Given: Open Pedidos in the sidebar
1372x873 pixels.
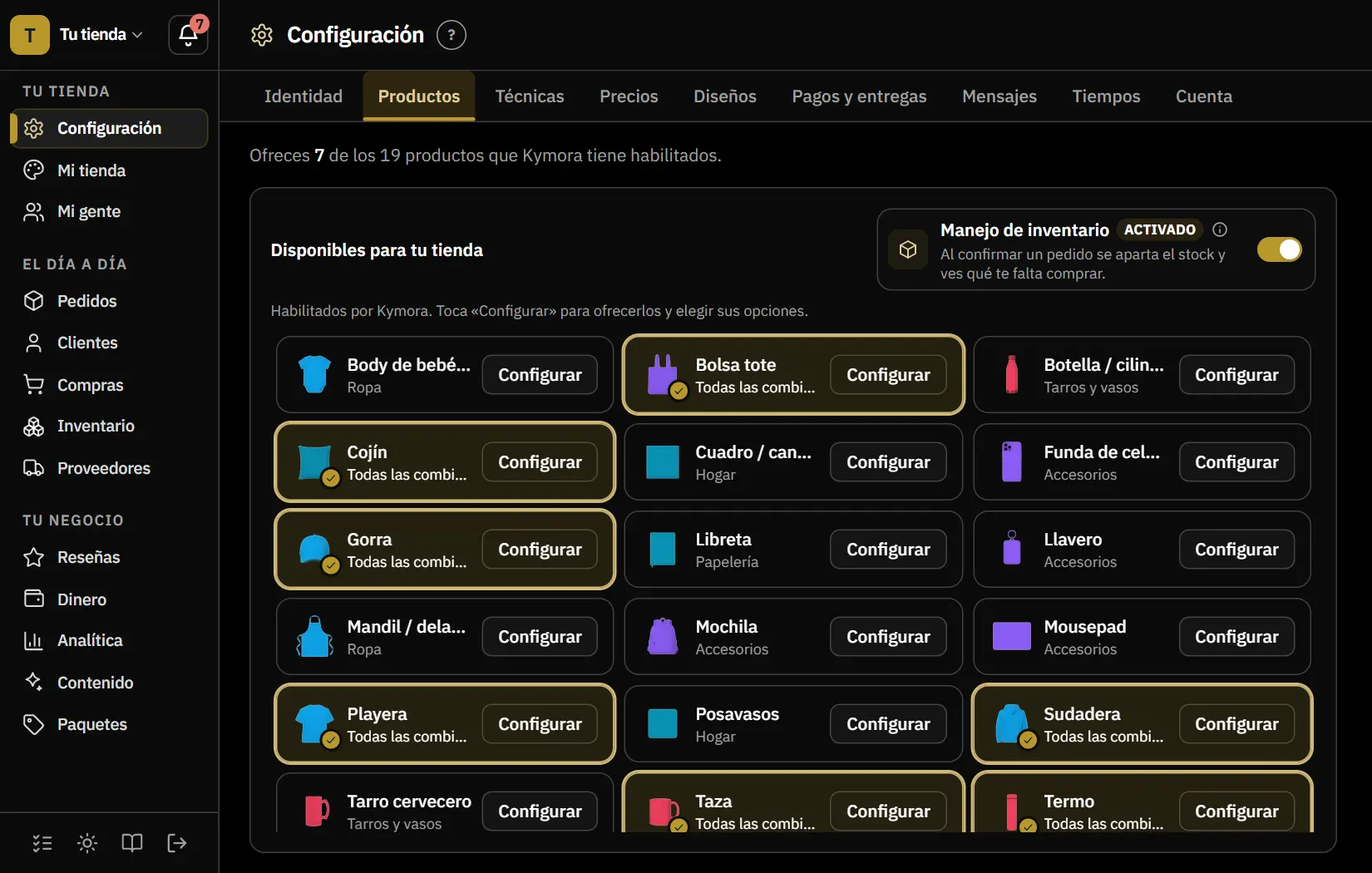Looking at the screenshot, I should [x=109, y=301].
